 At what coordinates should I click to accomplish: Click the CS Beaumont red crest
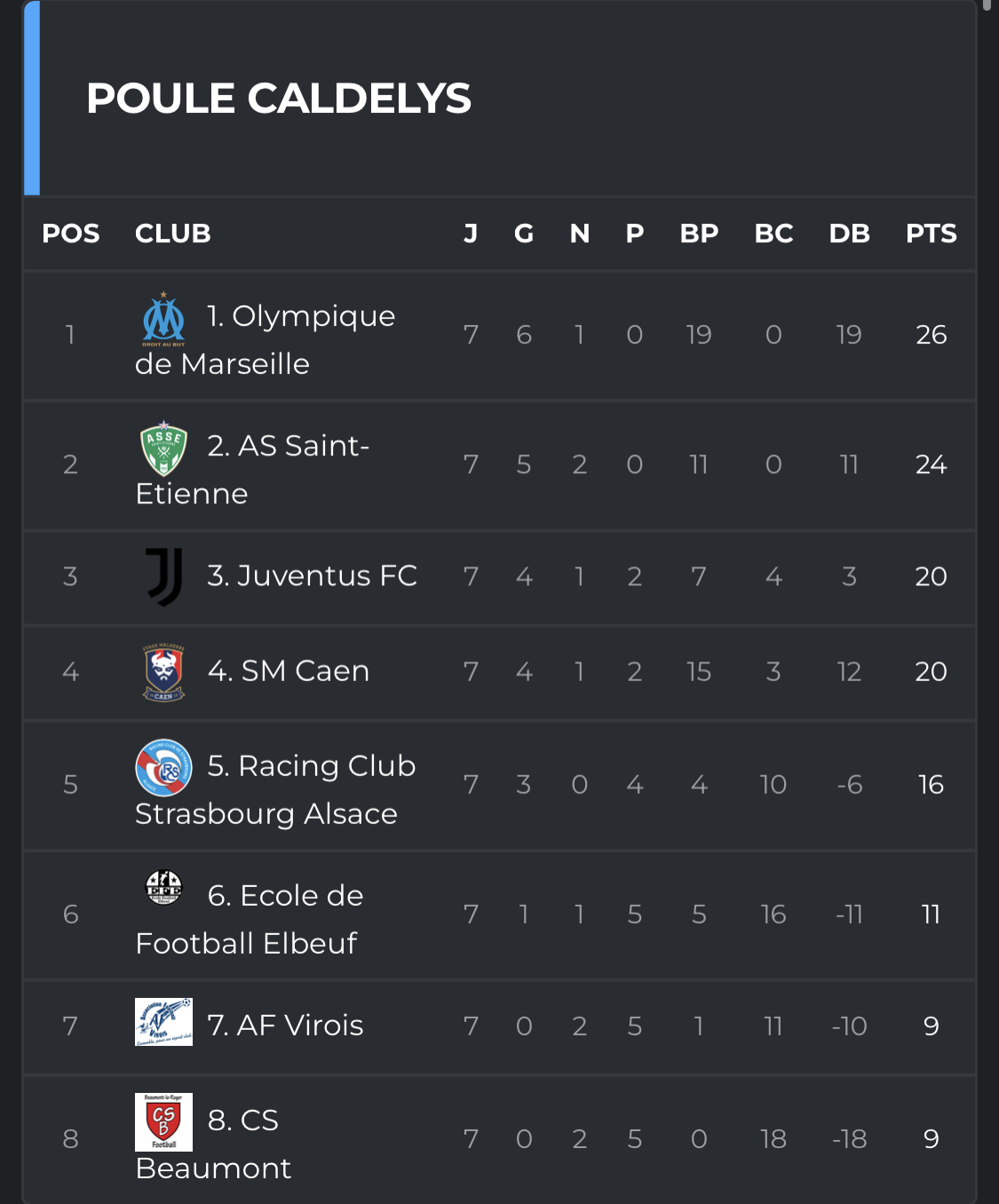click(164, 1122)
